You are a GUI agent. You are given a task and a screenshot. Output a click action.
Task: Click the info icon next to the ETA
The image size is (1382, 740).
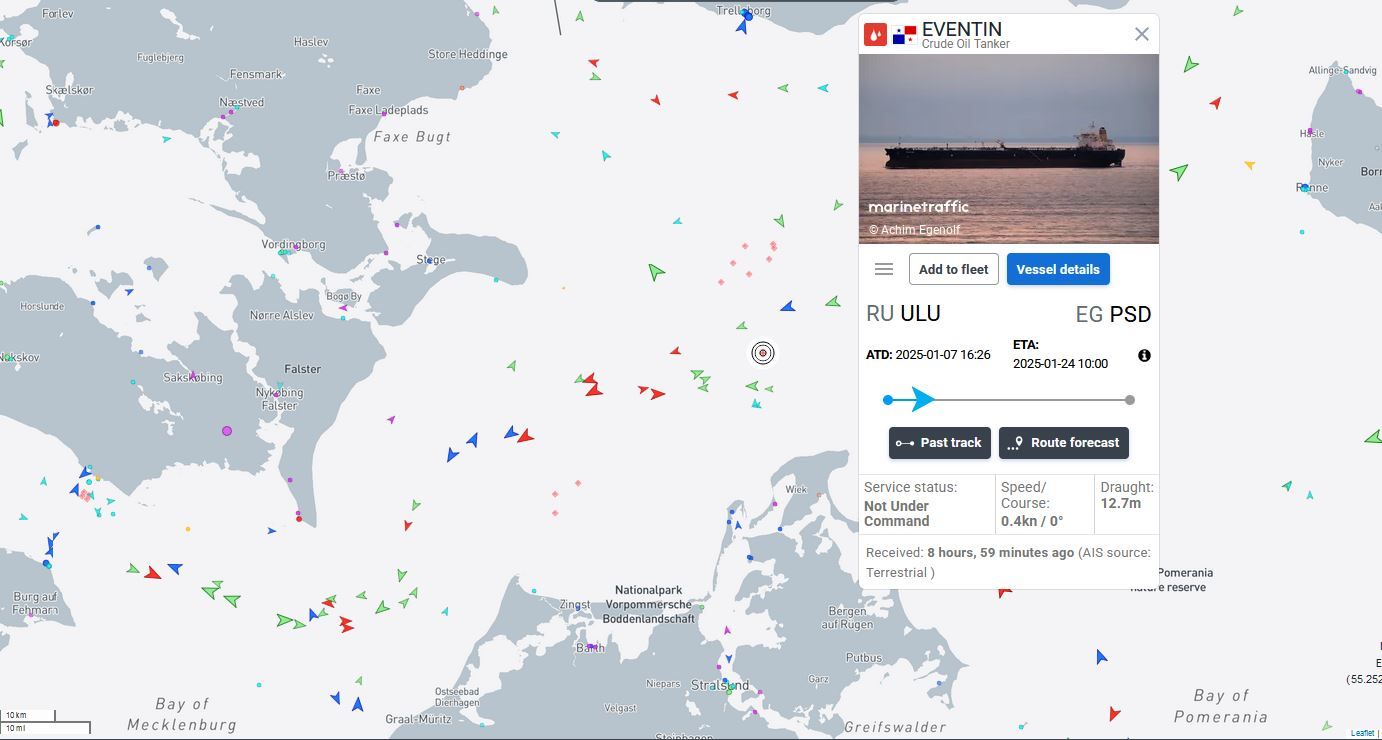(1144, 355)
